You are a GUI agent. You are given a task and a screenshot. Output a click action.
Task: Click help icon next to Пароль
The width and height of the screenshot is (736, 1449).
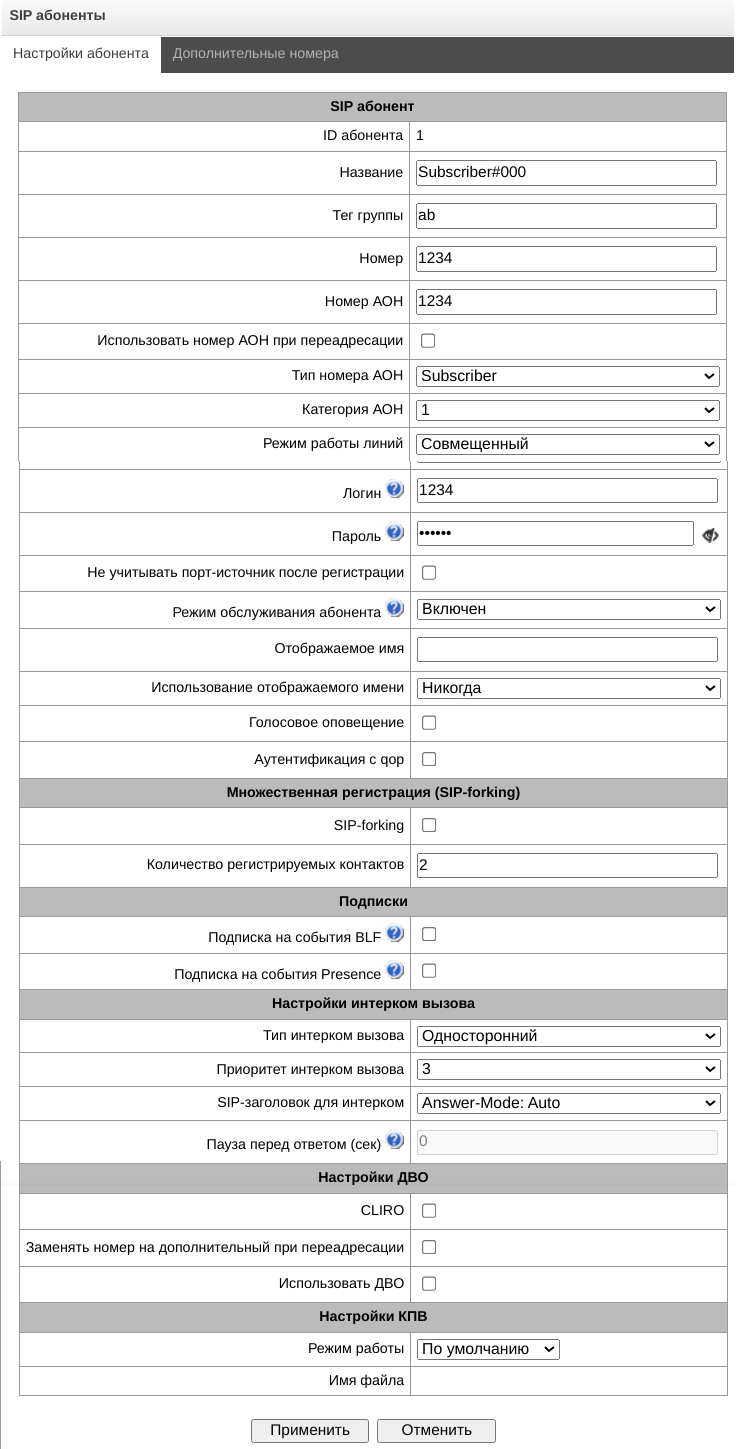point(395,533)
